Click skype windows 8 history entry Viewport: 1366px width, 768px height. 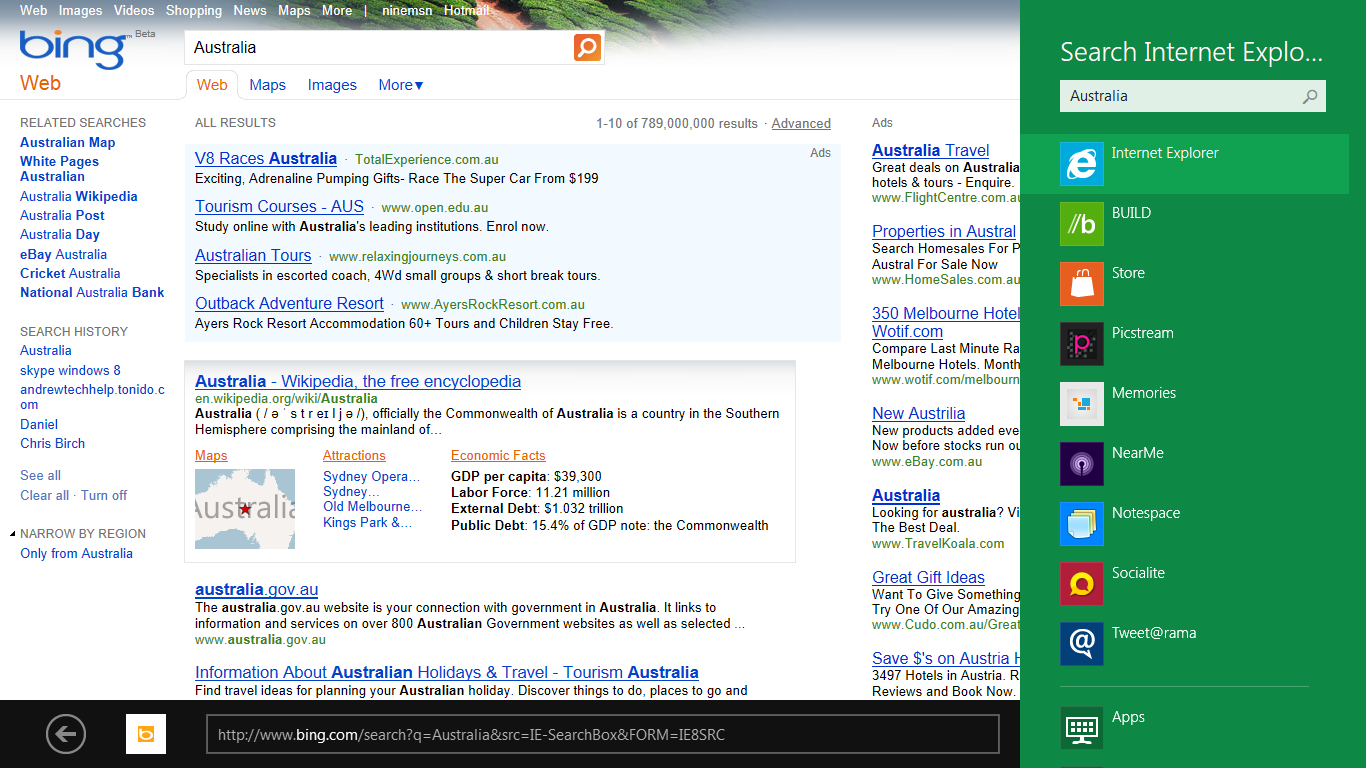(70, 370)
